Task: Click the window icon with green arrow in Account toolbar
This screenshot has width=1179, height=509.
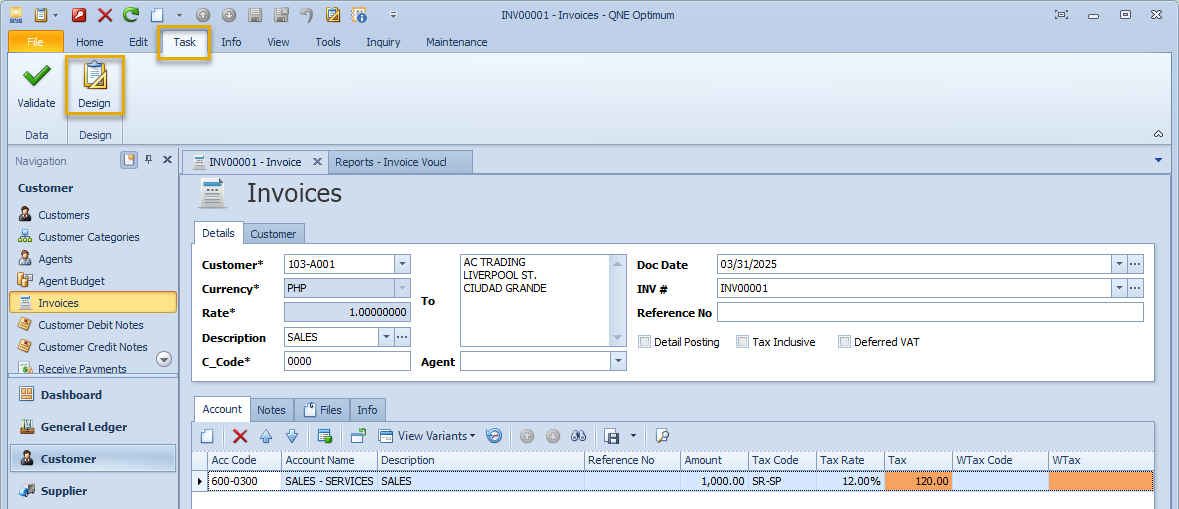Action: 358,435
